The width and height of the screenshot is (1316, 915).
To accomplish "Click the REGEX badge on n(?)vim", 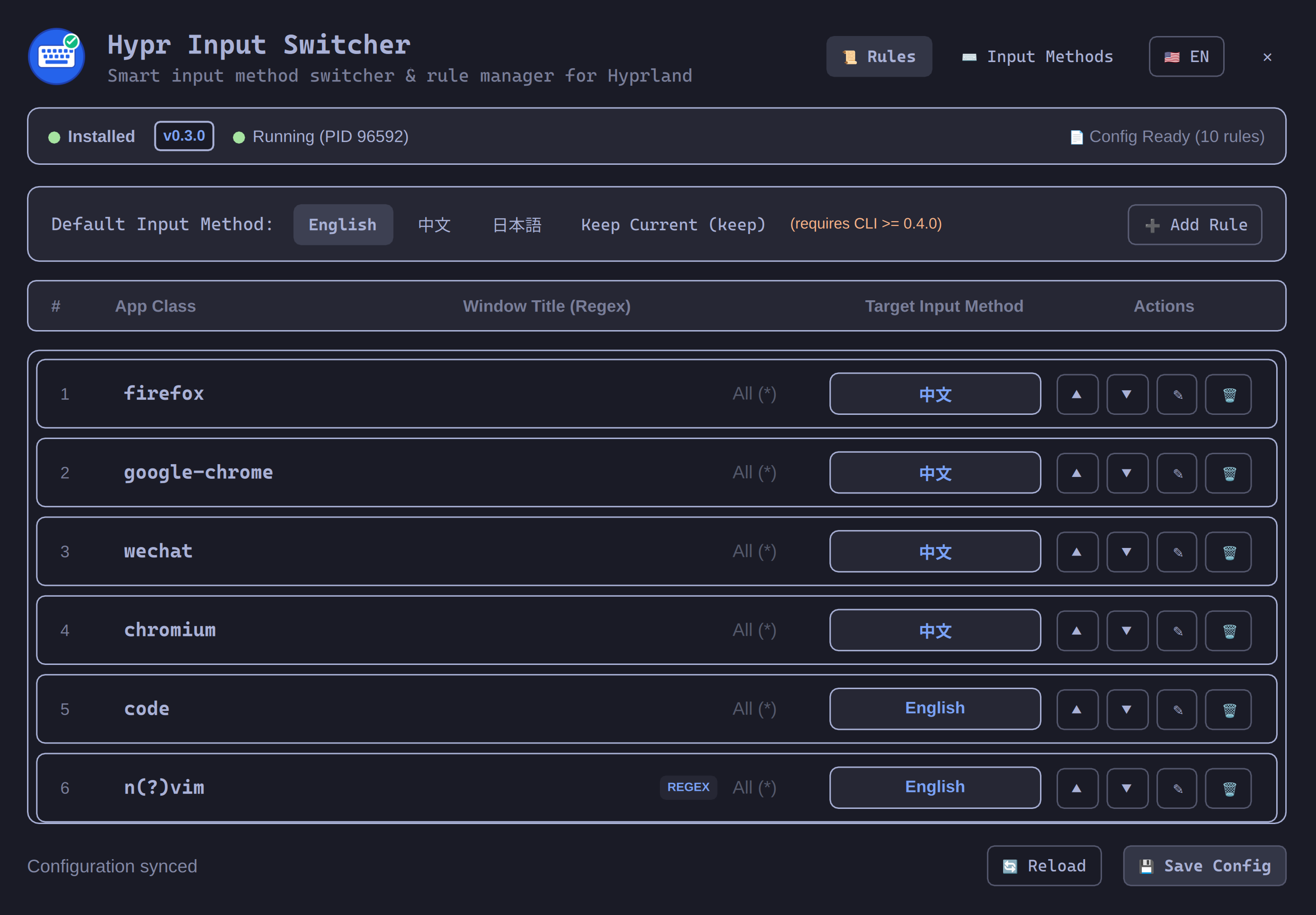I will click(688, 787).
